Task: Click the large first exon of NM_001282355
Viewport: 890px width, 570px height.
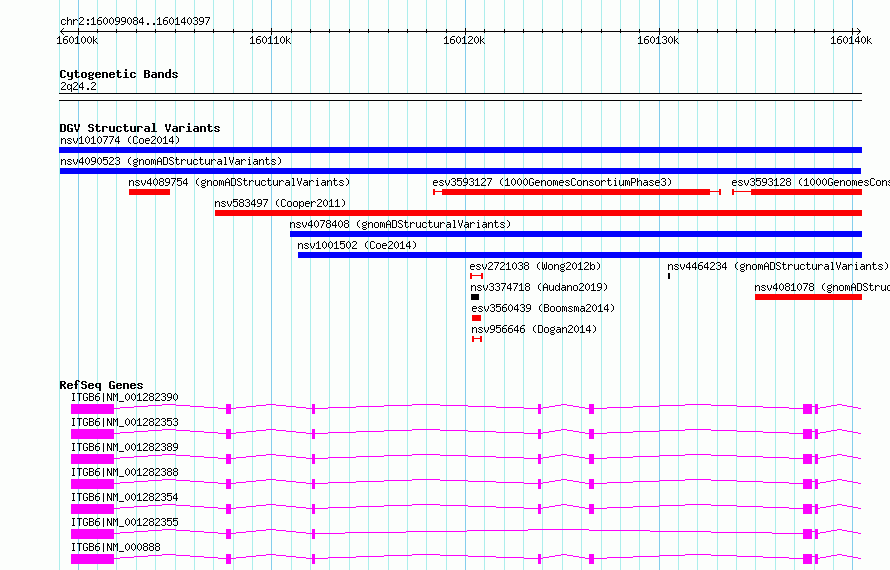Action: point(93,534)
